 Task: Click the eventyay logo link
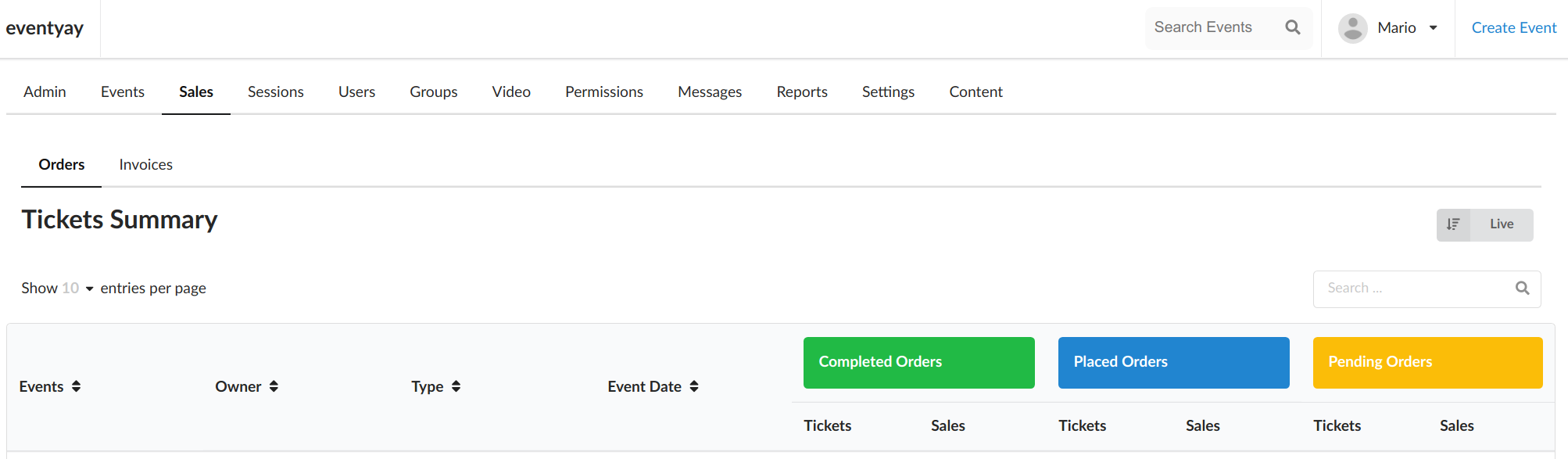click(45, 28)
